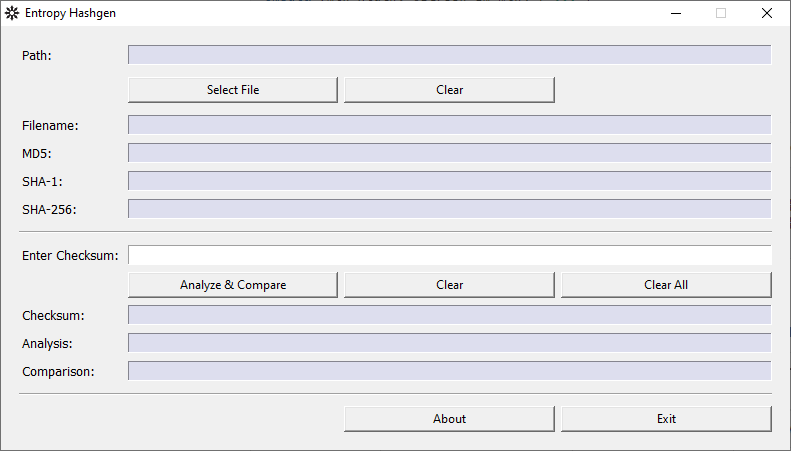Image resolution: width=791 pixels, height=451 pixels.
Task: Click the Entropy Hashgen title bar icon
Action: [12, 14]
